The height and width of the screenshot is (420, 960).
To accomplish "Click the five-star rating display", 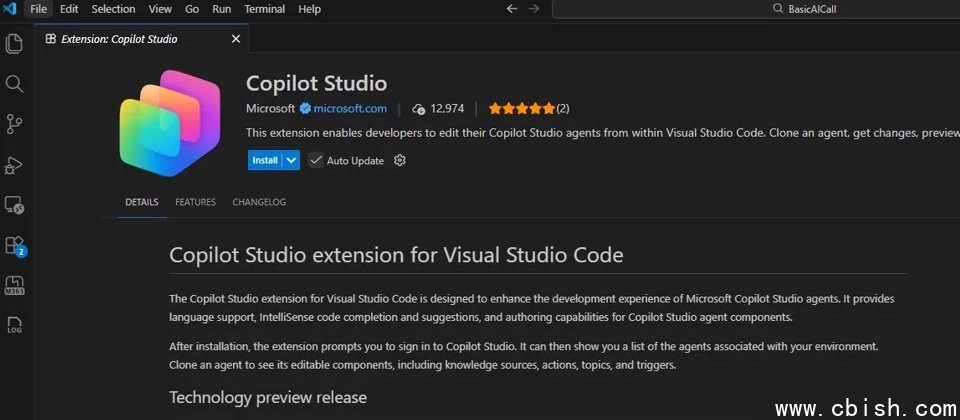I will 521,108.
